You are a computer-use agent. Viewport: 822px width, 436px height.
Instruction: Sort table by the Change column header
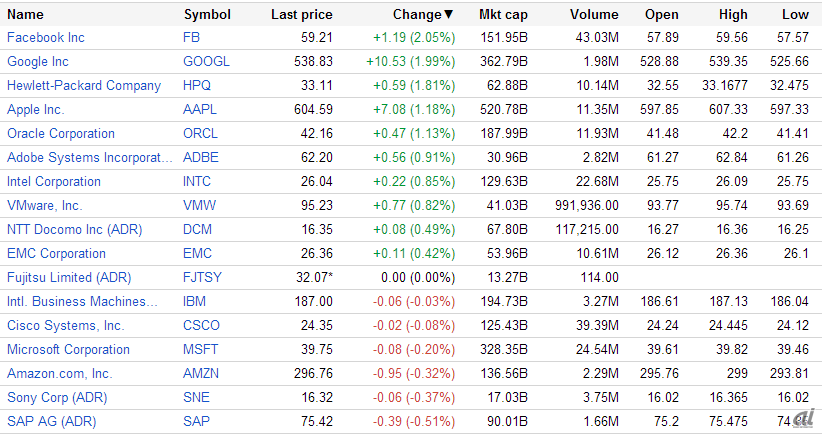(420, 15)
